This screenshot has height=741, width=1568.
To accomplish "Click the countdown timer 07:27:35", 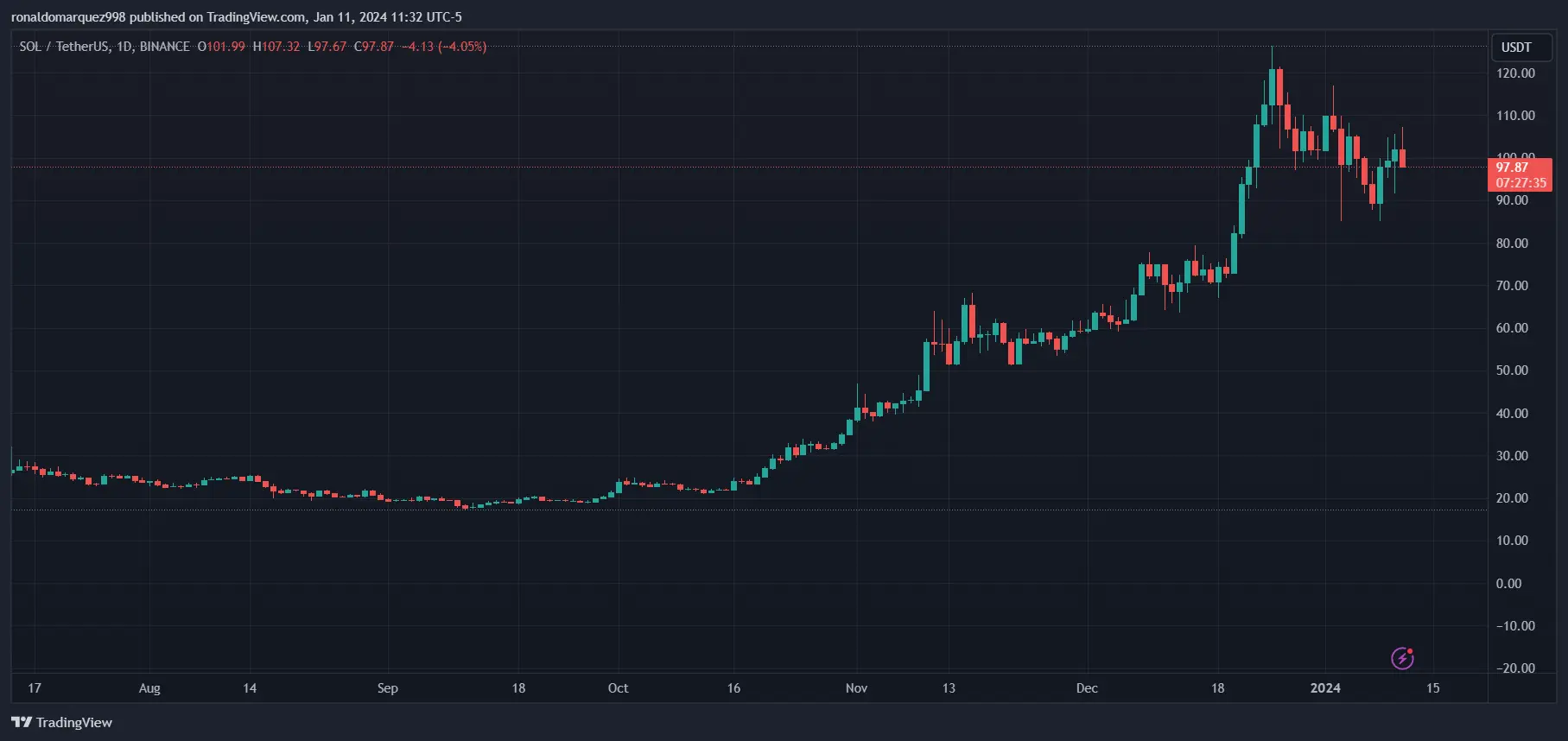I will click(1520, 183).
